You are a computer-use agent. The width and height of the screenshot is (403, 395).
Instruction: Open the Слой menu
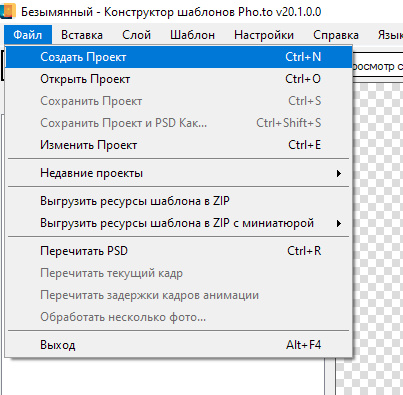tap(136, 35)
